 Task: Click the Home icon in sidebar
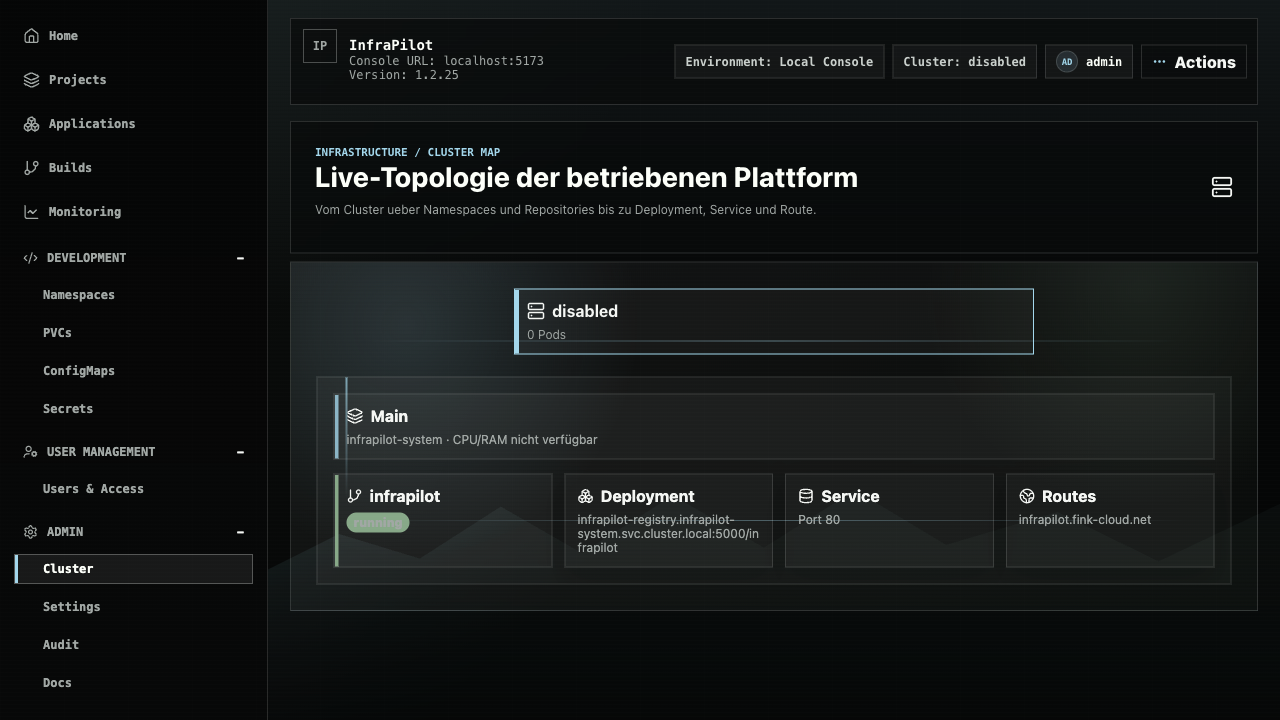tap(31, 36)
